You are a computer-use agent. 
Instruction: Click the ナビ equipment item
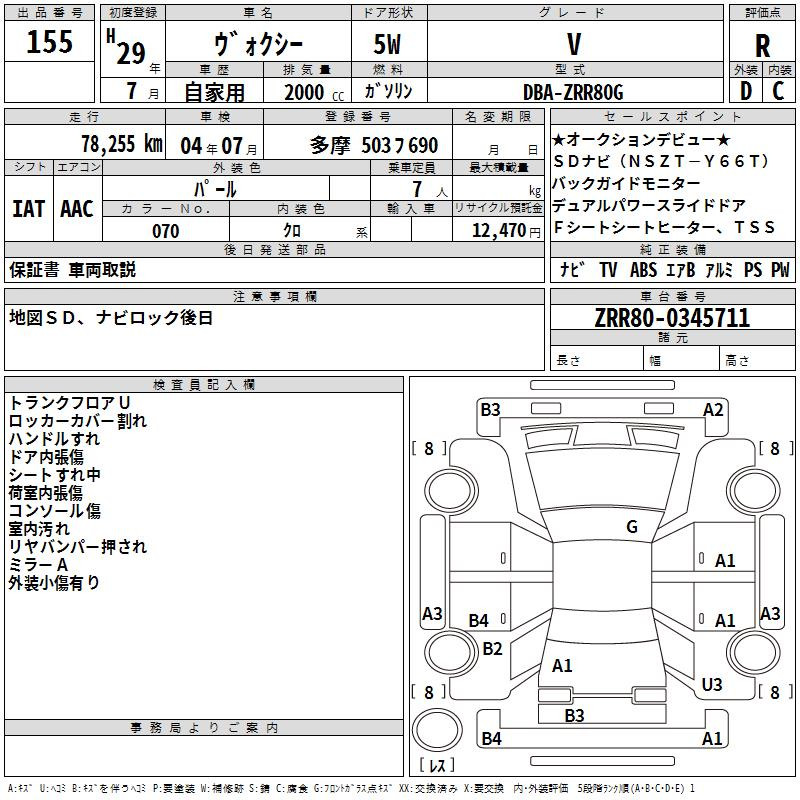[572, 269]
